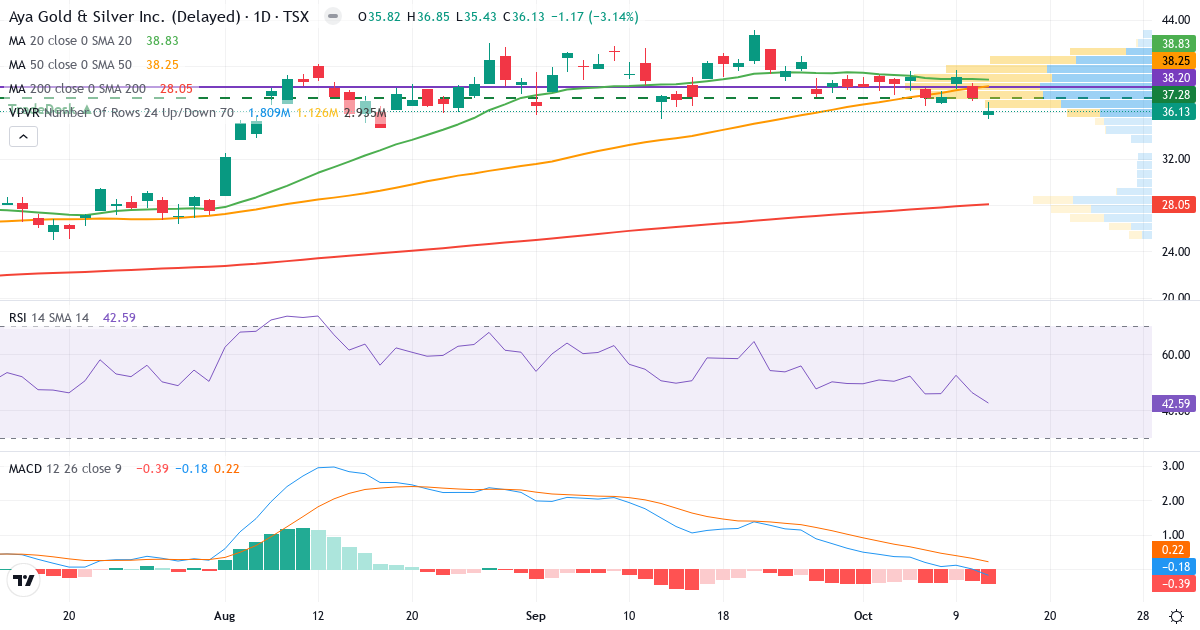Click the 12 time-axis label
The image size is (1200, 630).
[318, 616]
